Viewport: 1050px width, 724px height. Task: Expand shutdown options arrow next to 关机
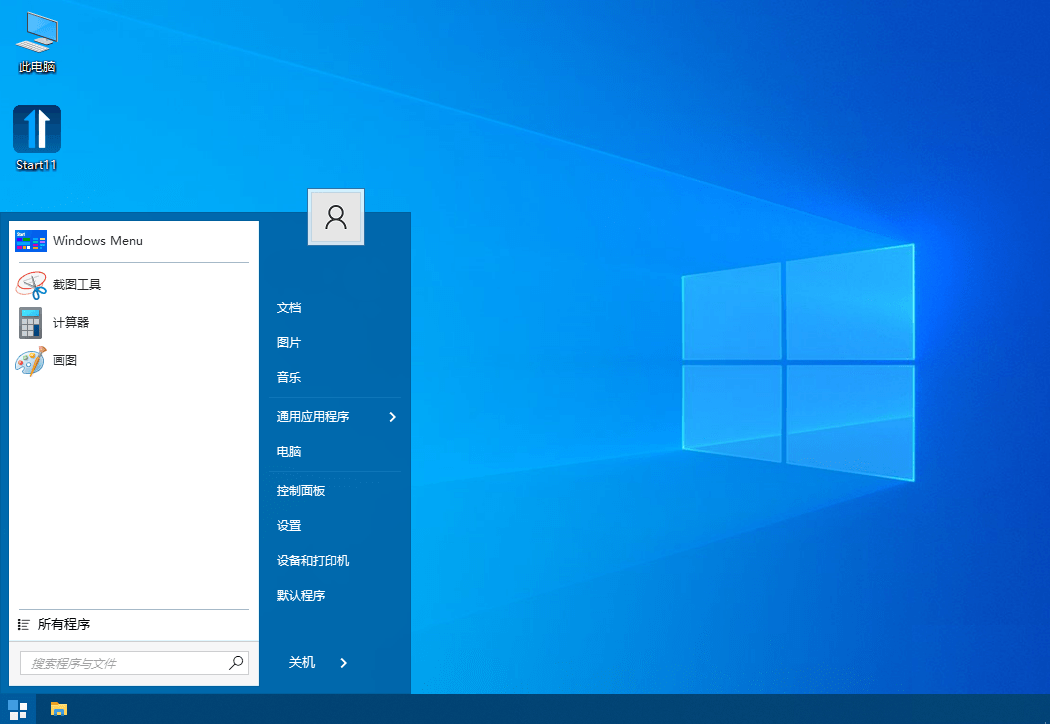(344, 662)
